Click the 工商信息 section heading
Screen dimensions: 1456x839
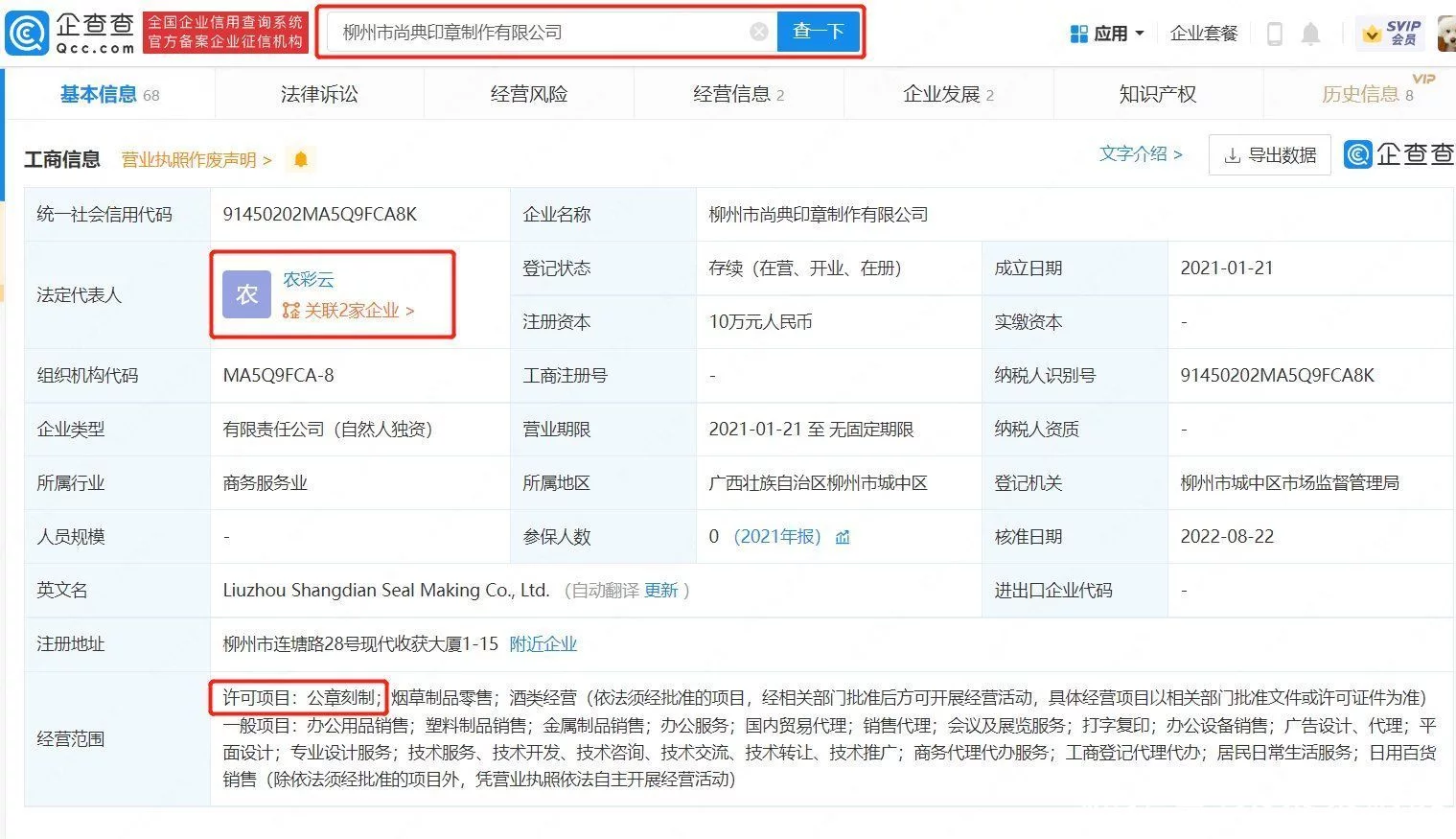pos(62,159)
